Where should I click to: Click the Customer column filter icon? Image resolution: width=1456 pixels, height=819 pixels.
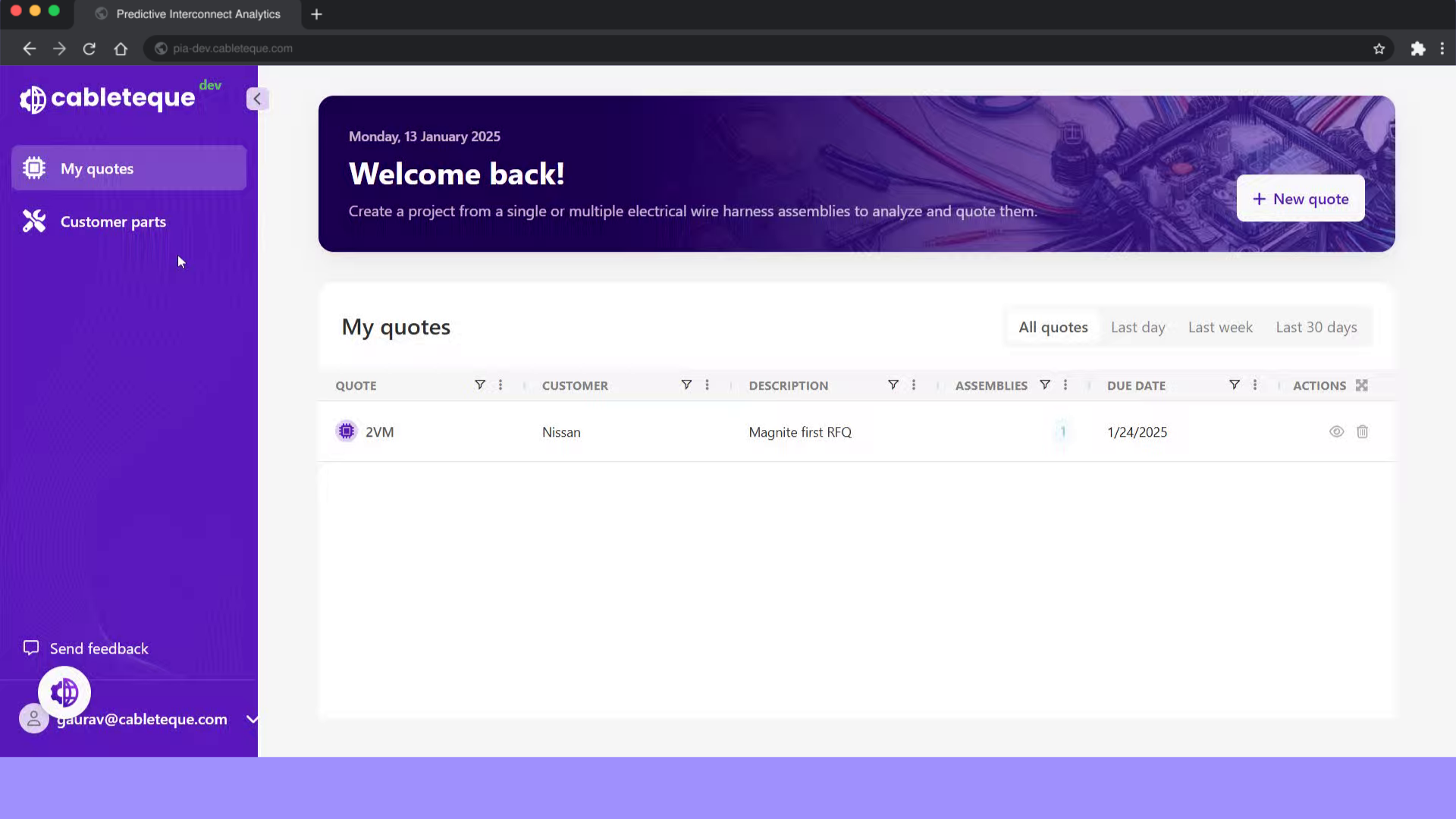point(686,385)
